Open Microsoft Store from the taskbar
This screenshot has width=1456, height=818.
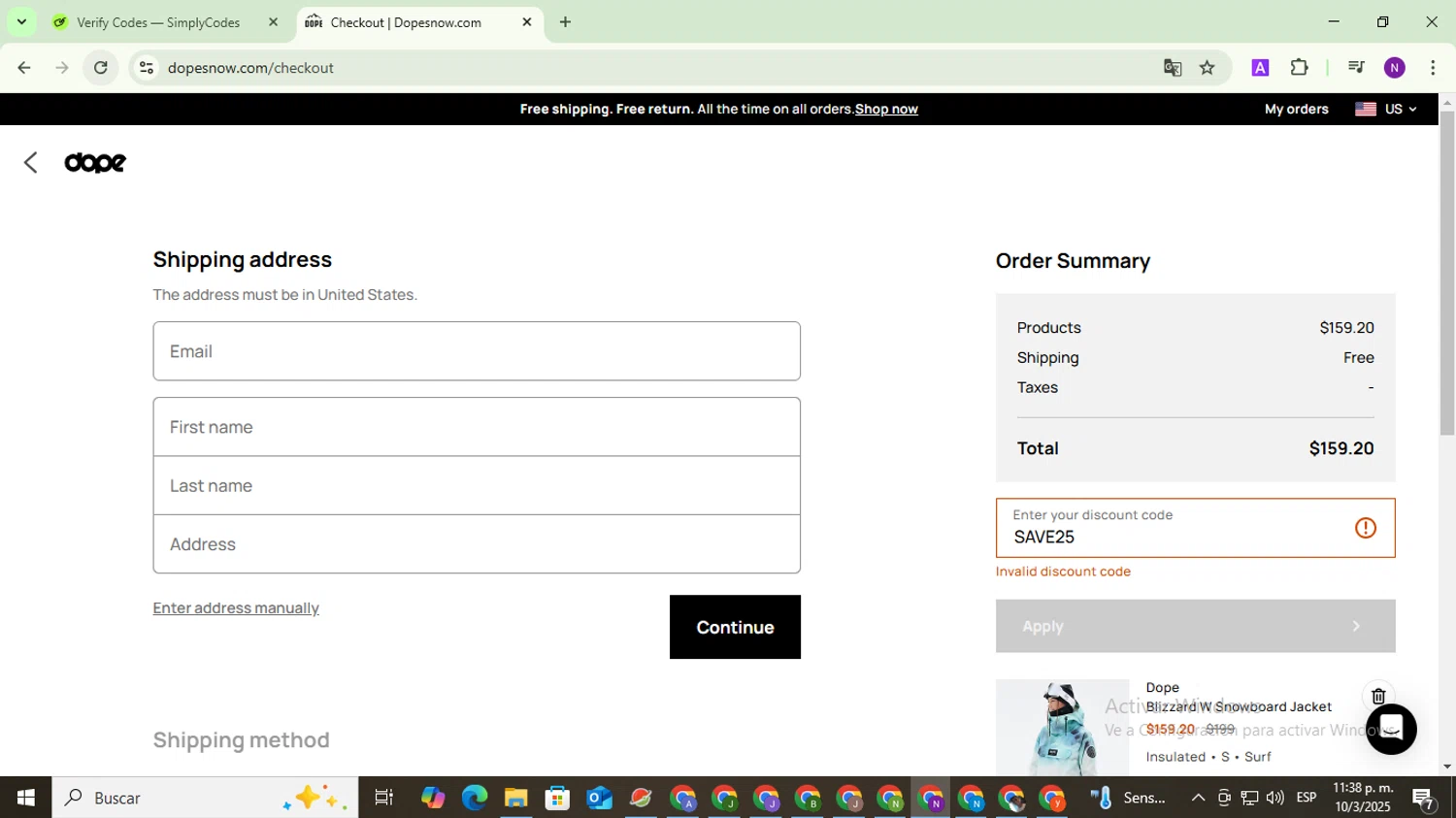pyautogui.click(x=557, y=798)
